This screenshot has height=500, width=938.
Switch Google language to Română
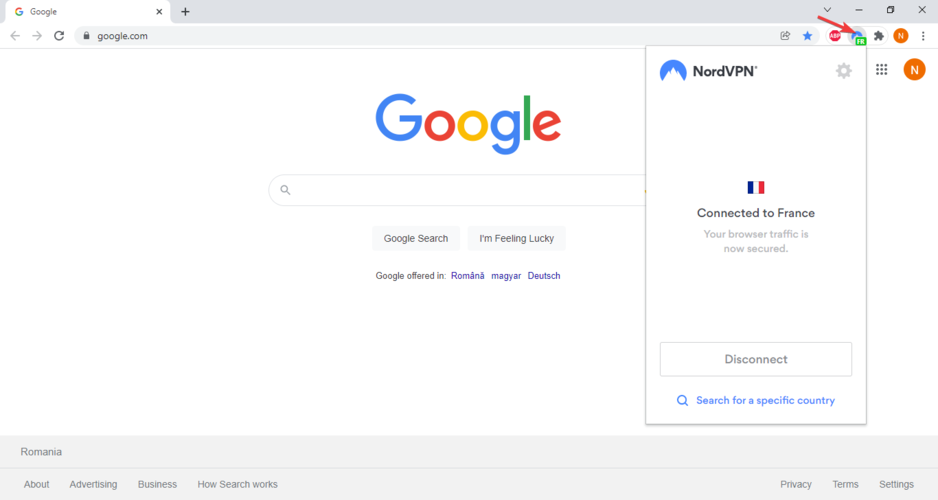point(467,276)
